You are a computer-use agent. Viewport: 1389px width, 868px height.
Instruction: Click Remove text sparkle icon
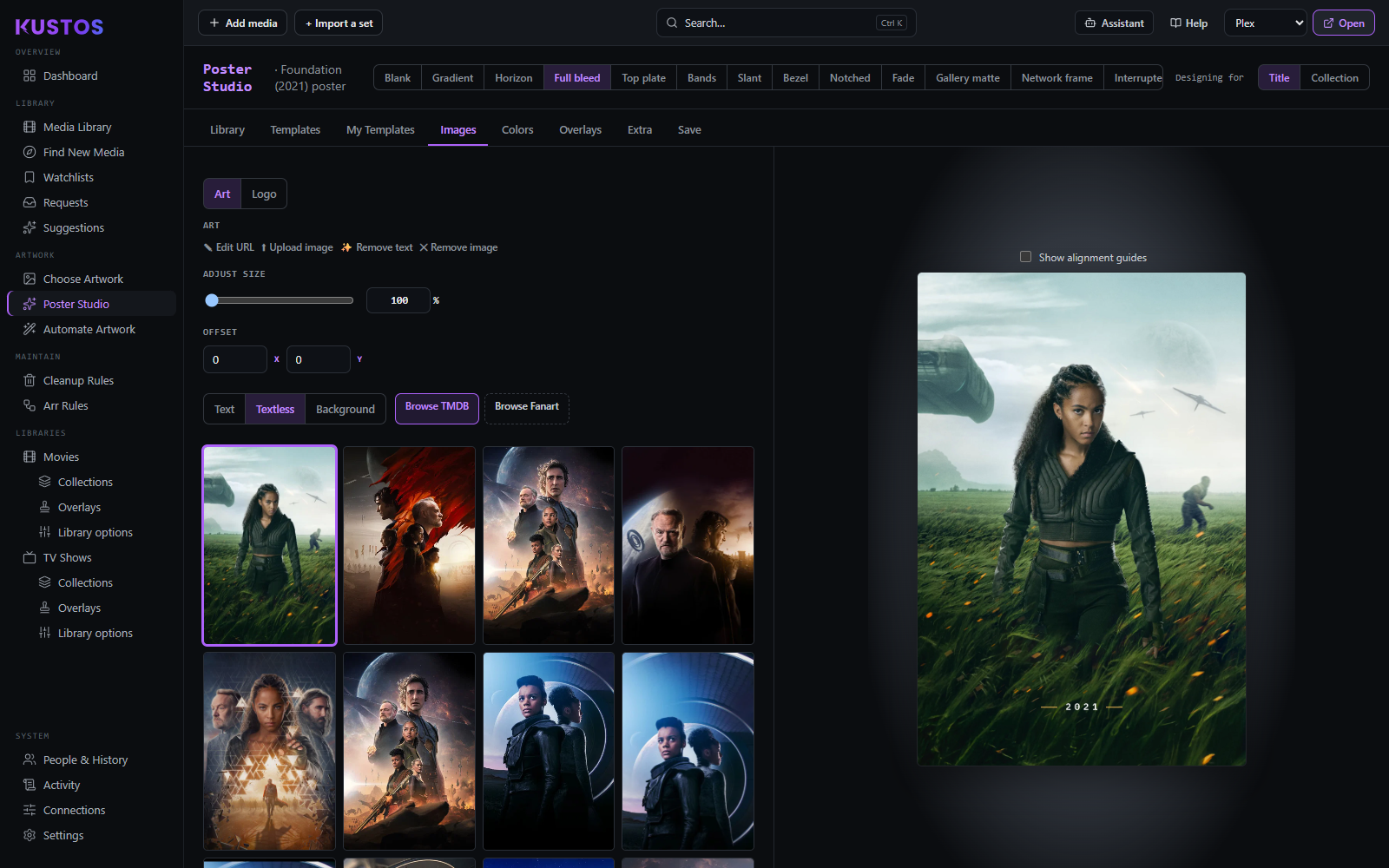346,247
